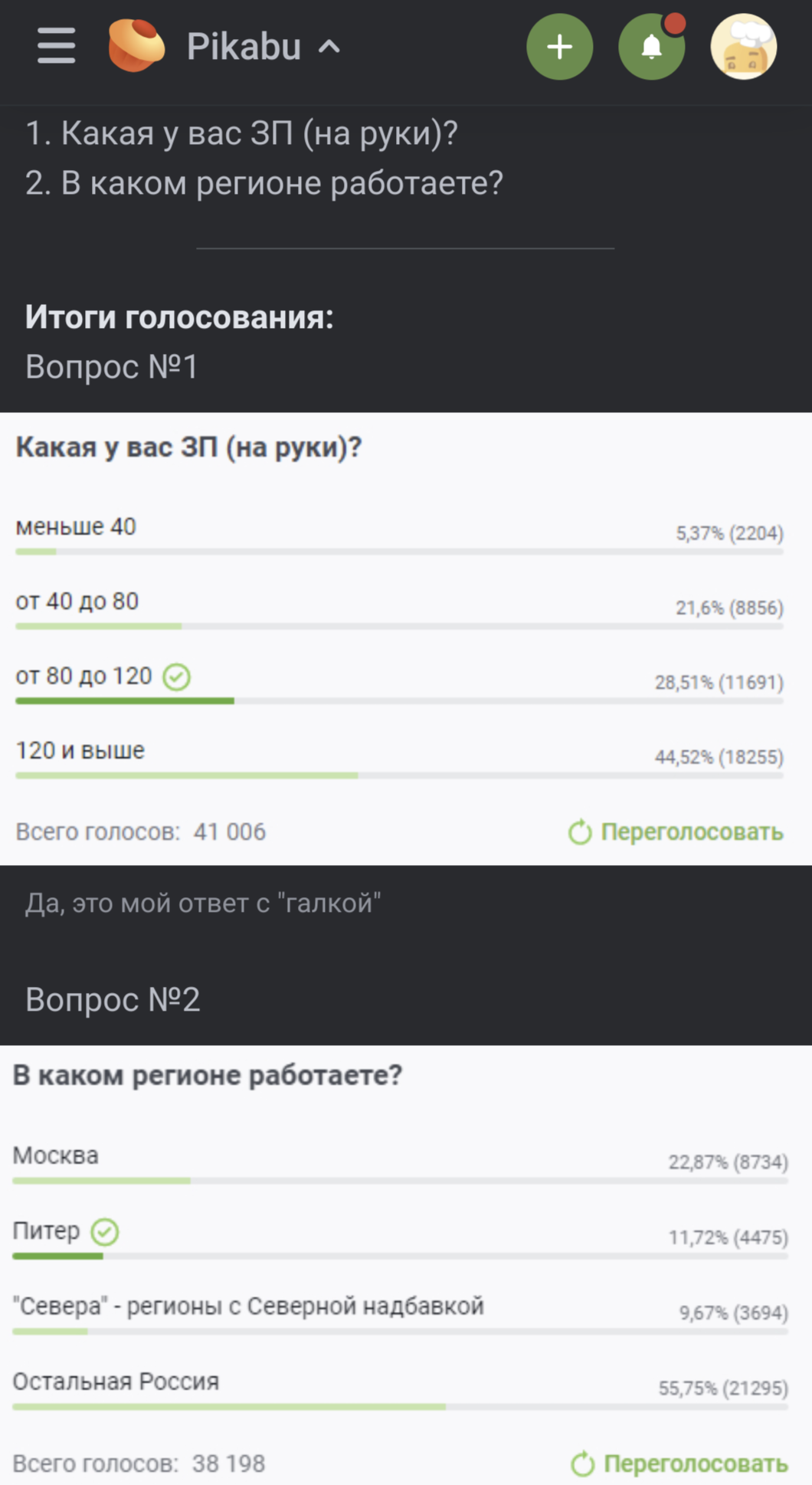Select 'Москва' in the region poll

(x=56, y=1156)
